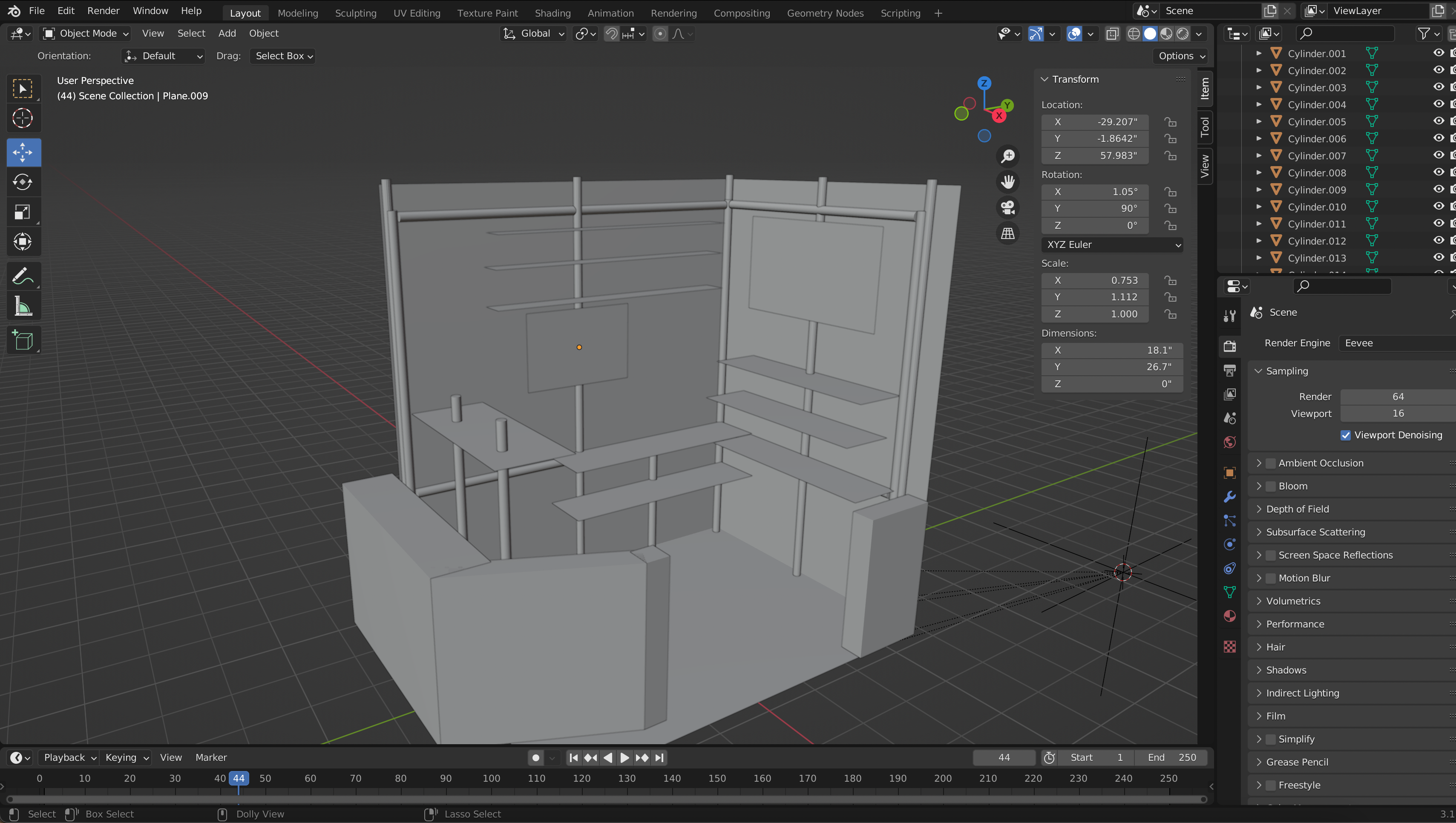Viewport: 1456px width, 823px height.
Task: Enable the Bloom checkbox
Action: [1271, 486]
